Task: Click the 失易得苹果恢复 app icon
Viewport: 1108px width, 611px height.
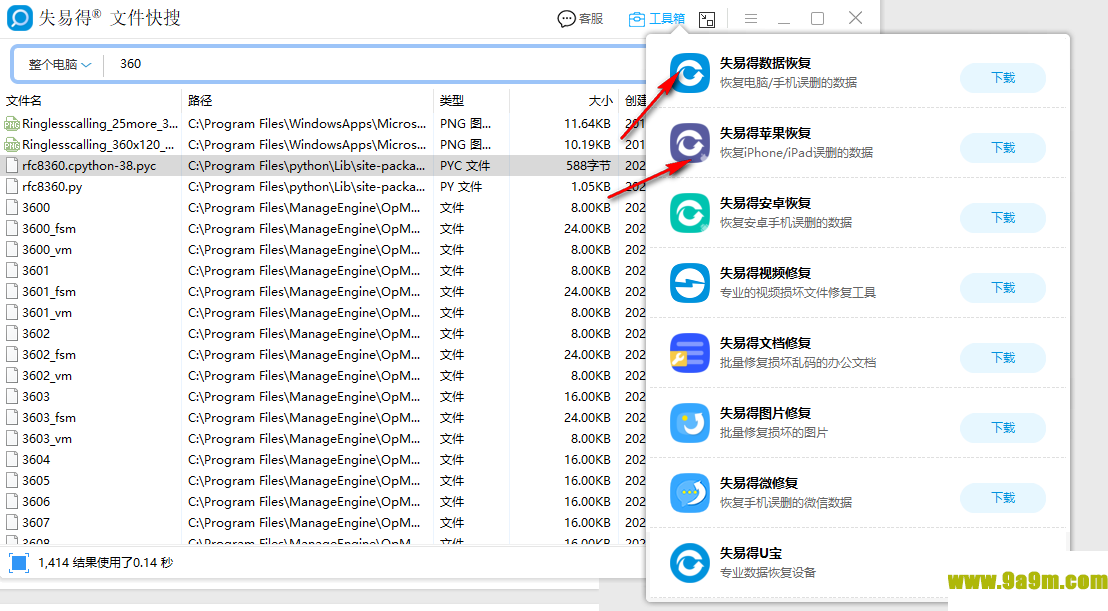Action: [690, 143]
